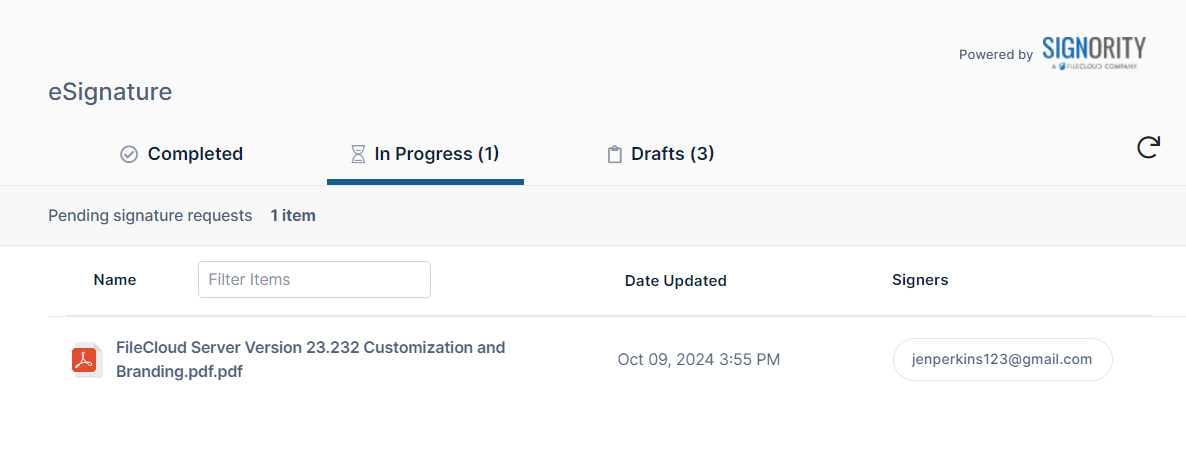Click the 1 item count text
The width and height of the screenshot is (1186, 457).
293,216
